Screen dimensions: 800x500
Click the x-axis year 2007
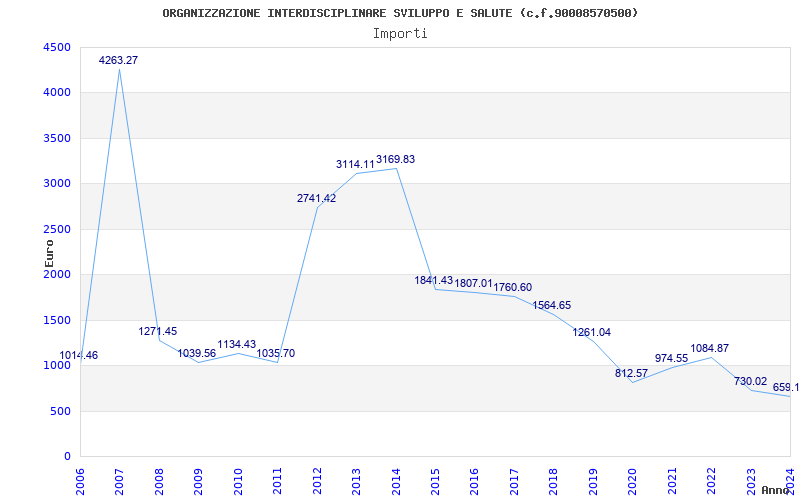(119, 482)
